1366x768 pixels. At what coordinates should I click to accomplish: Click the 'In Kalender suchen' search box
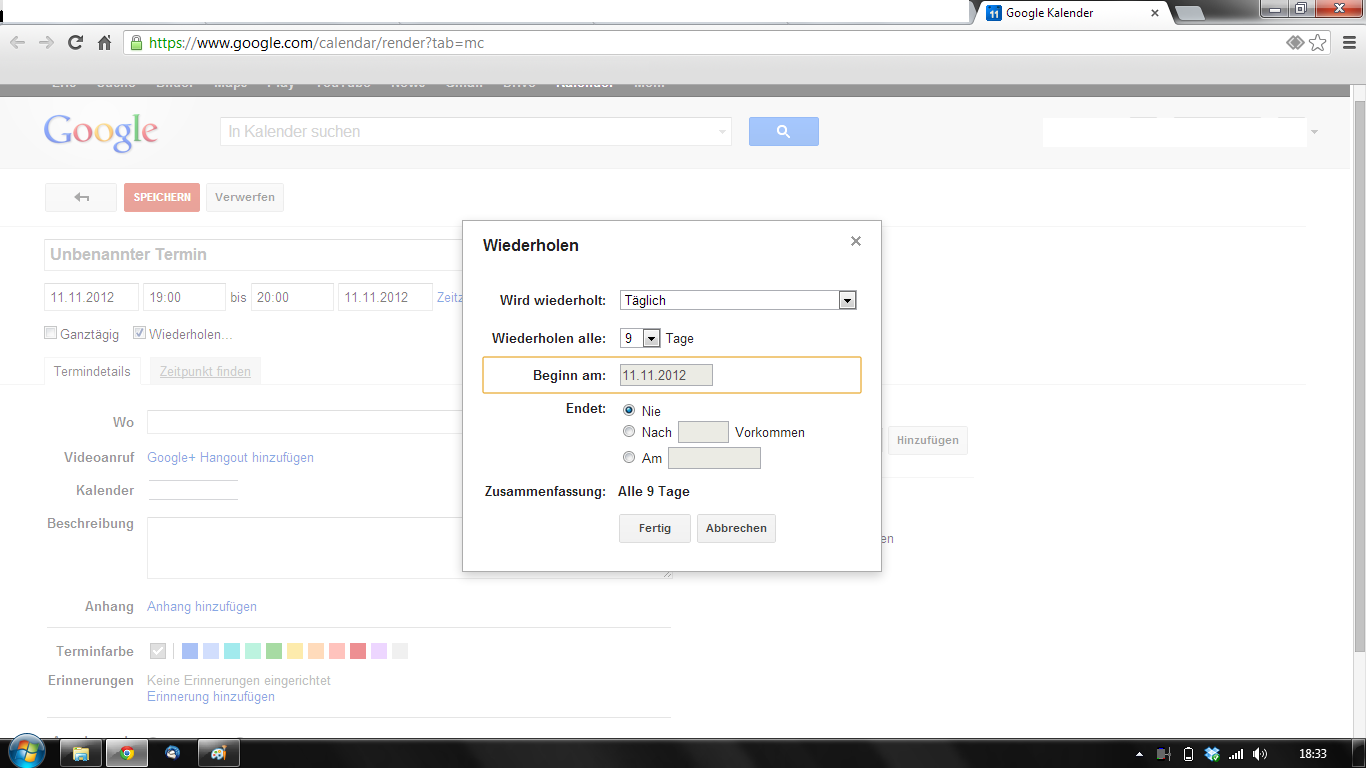click(x=468, y=131)
